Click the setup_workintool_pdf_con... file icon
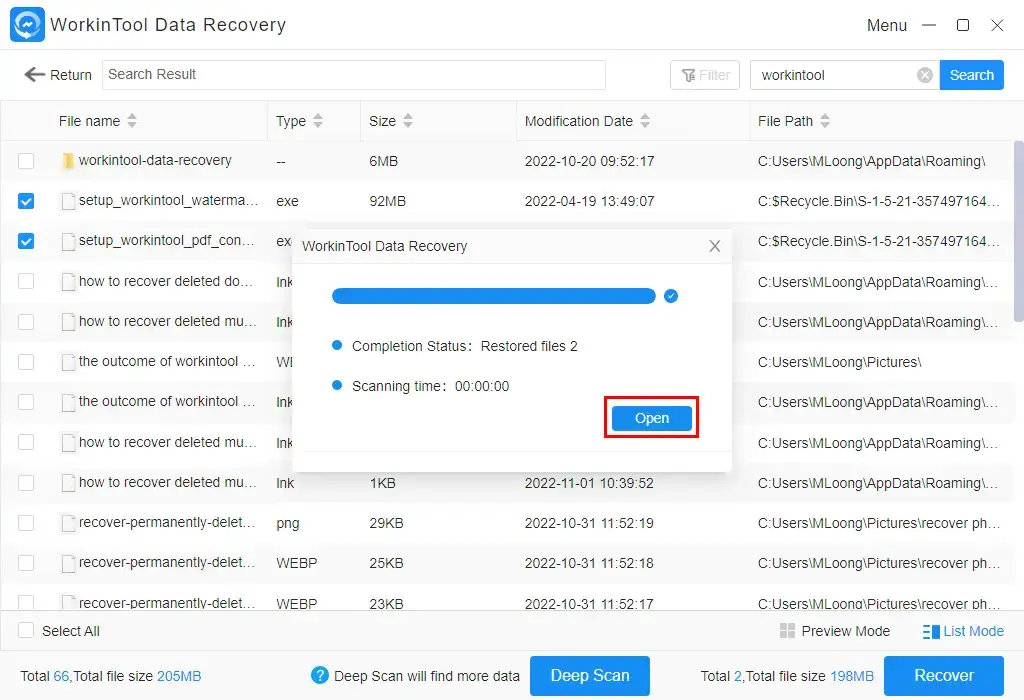The height and width of the screenshot is (700, 1024). coord(68,242)
